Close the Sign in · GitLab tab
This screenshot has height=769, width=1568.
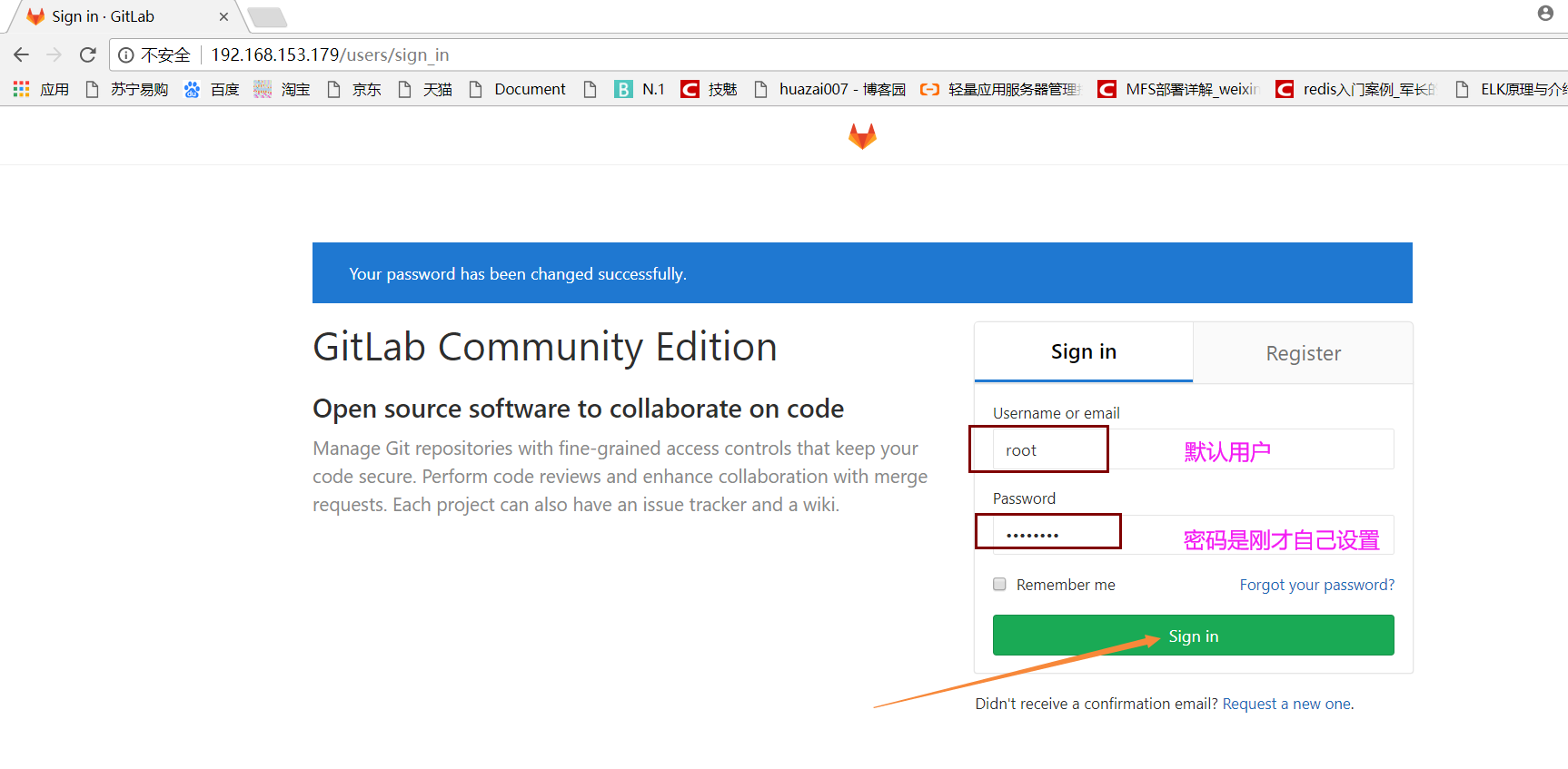pos(223,16)
